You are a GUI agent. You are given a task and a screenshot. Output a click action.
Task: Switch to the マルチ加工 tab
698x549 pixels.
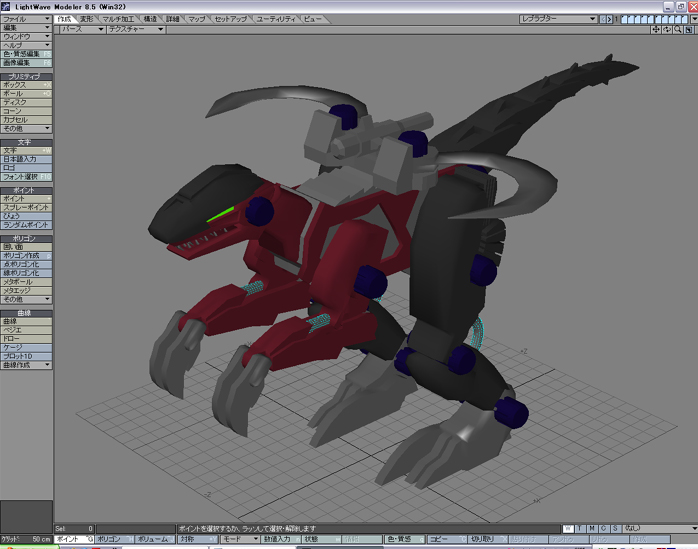click(x=118, y=19)
